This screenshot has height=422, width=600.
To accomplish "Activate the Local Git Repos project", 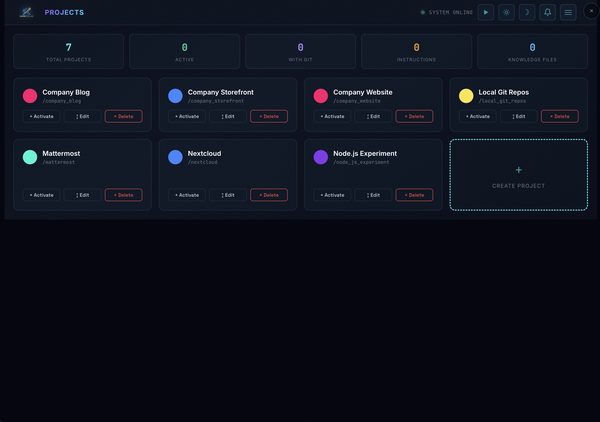I will 478,116.
